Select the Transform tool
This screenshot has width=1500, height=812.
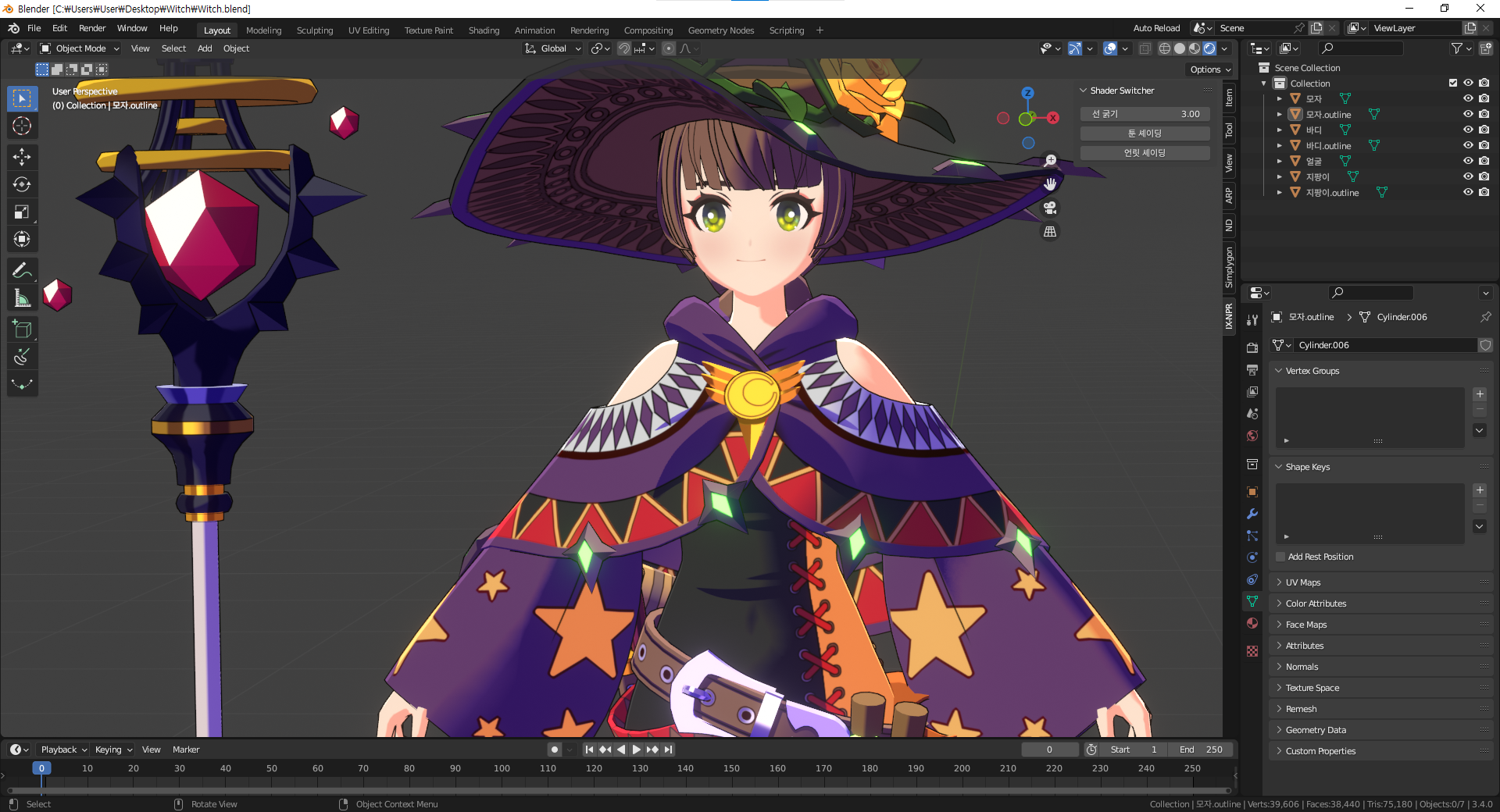[x=22, y=239]
